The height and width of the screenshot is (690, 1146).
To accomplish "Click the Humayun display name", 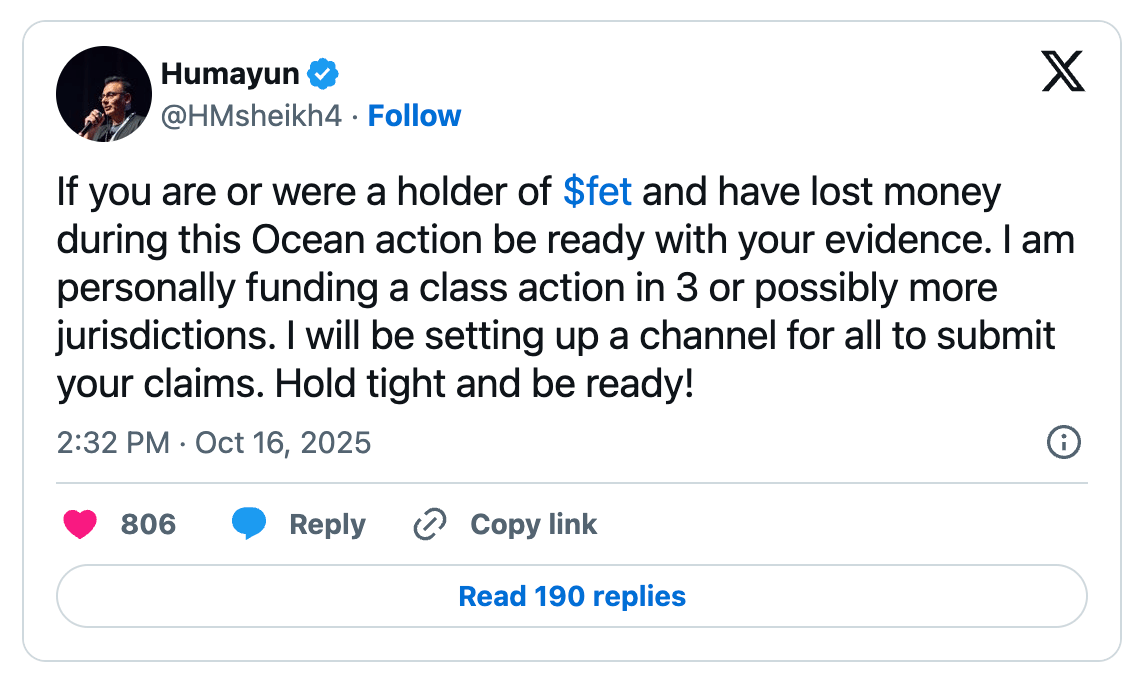I will [230, 73].
